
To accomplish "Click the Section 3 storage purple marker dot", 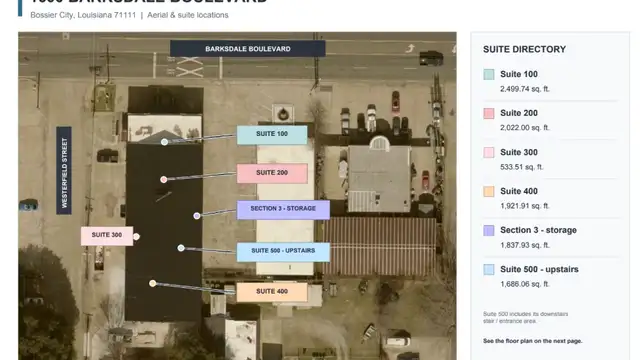I will click(197, 216).
